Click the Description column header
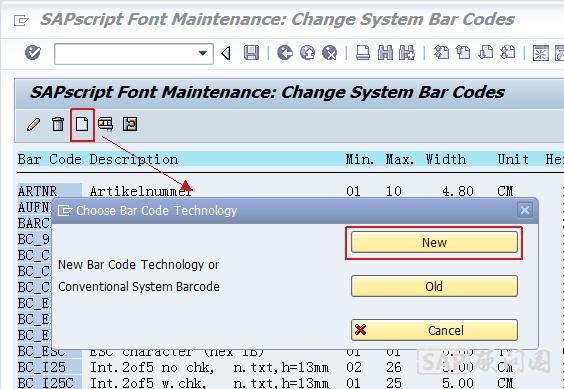The height and width of the screenshot is (389, 564). [x=134, y=159]
